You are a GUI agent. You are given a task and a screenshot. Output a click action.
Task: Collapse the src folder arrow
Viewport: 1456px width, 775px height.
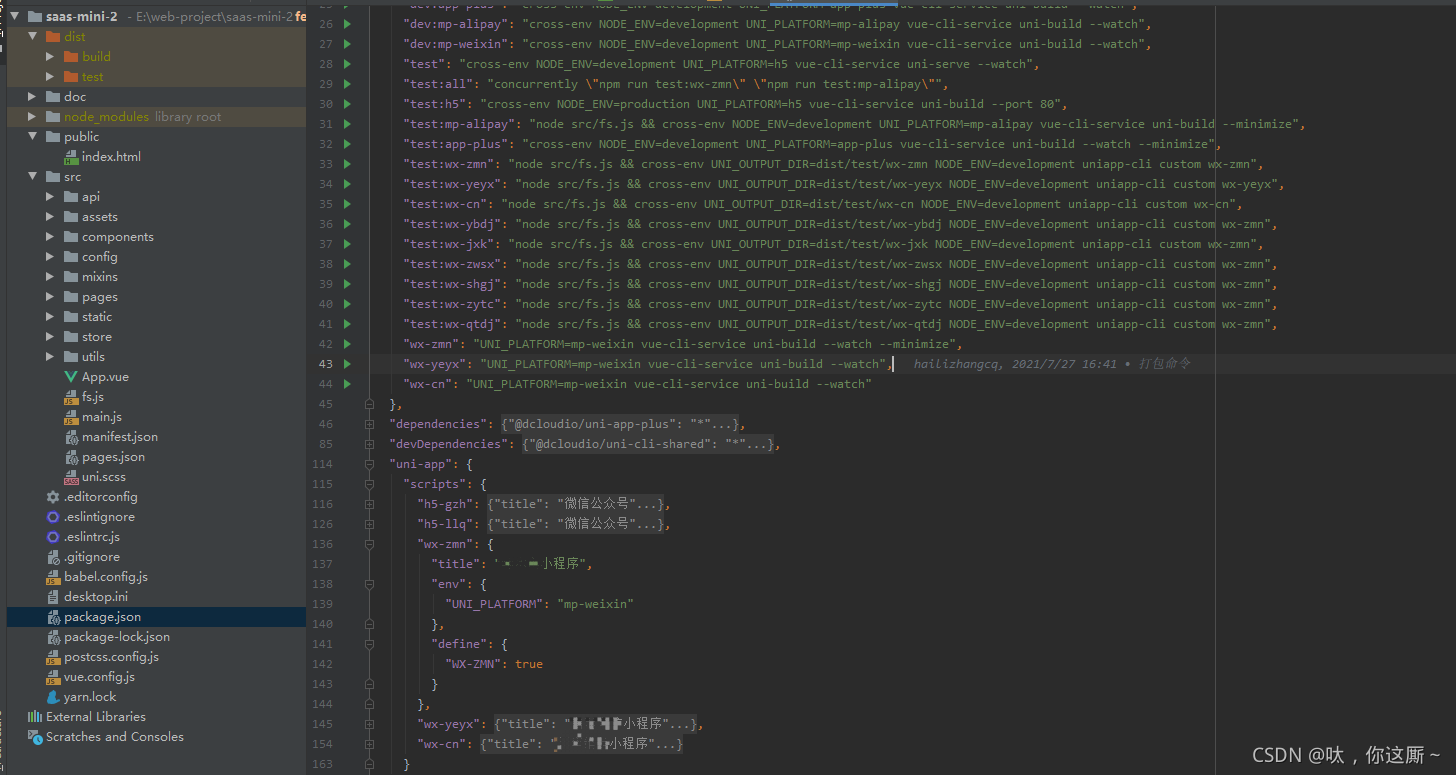[32, 177]
